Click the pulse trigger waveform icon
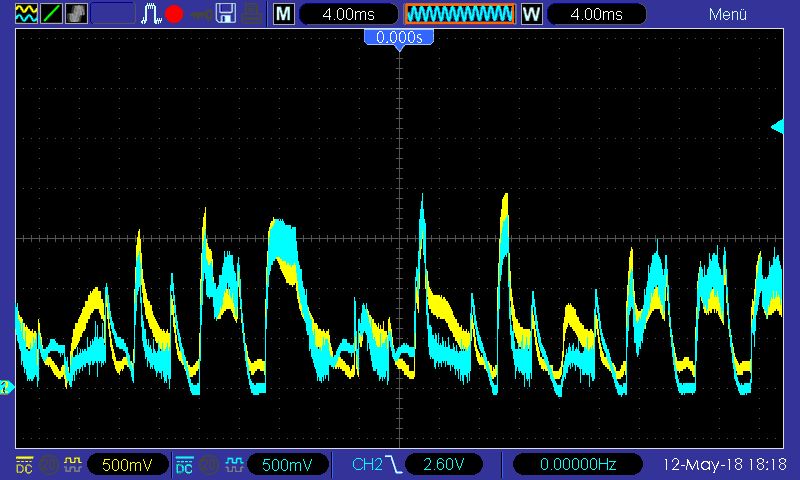Image resolution: width=800 pixels, height=480 pixels. click(x=151, y=14)
